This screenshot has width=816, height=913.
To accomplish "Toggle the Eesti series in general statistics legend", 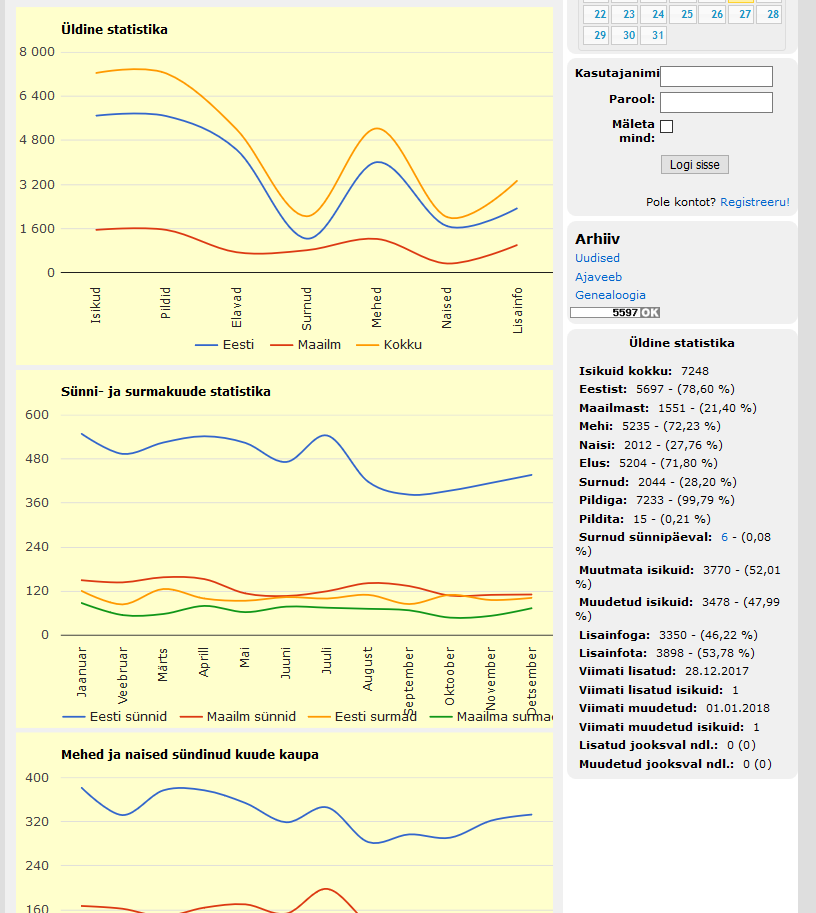I will pyautogui.click(x=225, y=345).
